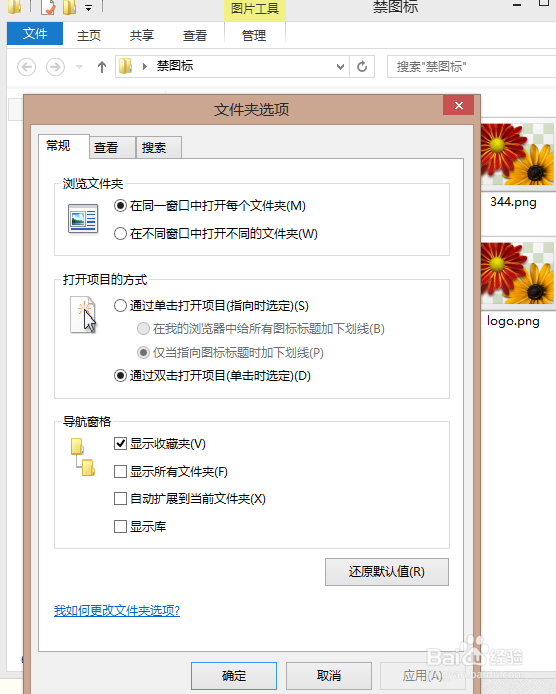Expand address bar history dropdown
Image resolution: width=556 pixels, height=694 pixels.
pyautogui.click(x=340, y=67)
